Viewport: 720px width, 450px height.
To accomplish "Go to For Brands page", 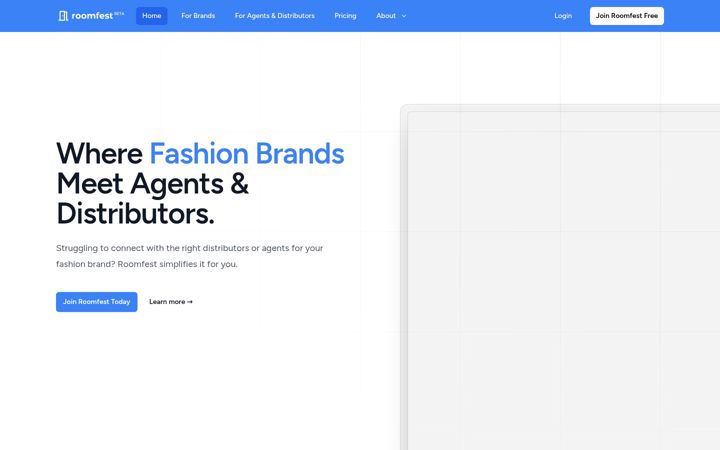I will pos(198,16).
